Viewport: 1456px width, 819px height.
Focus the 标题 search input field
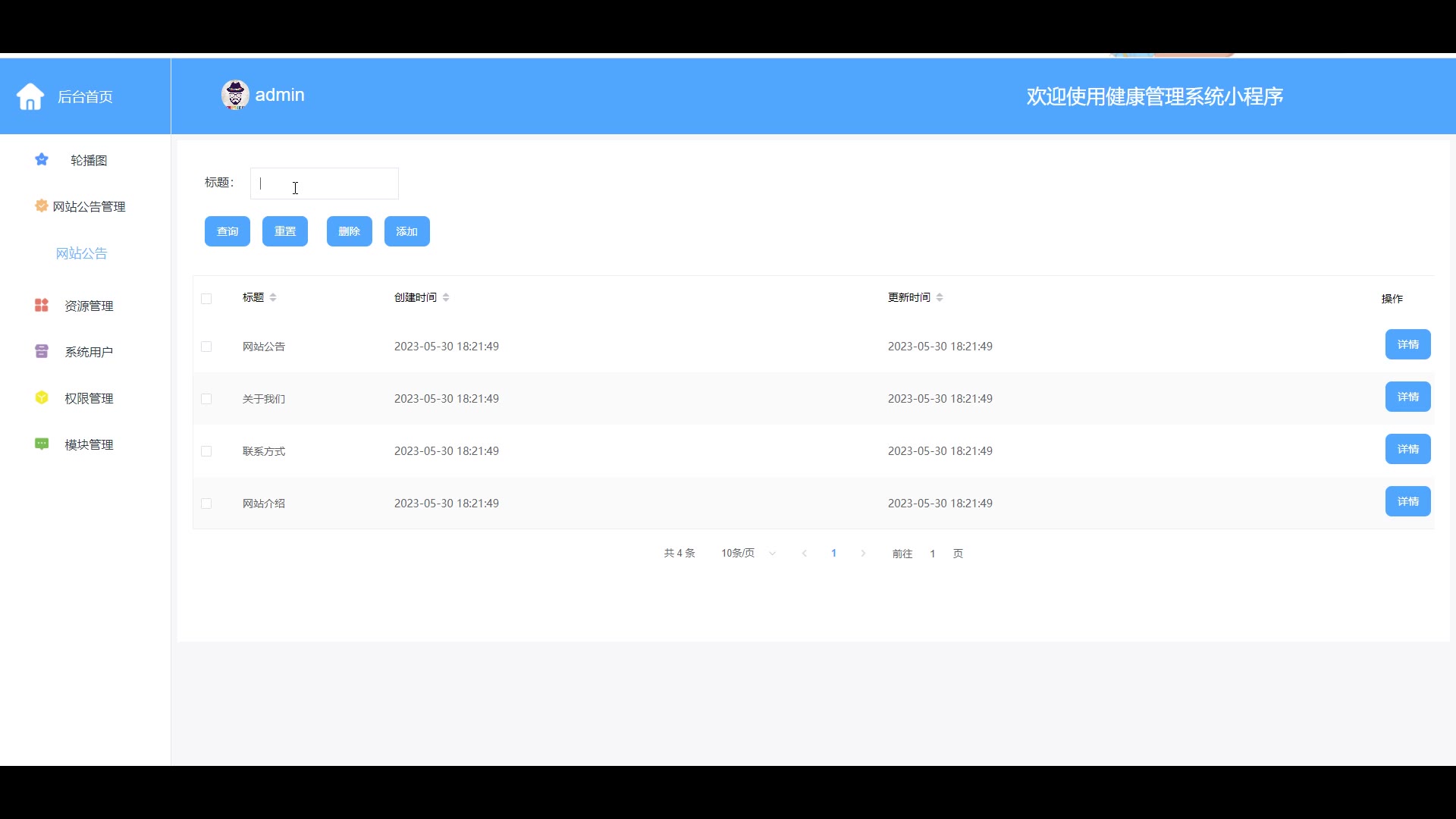[x=325, y=184]
